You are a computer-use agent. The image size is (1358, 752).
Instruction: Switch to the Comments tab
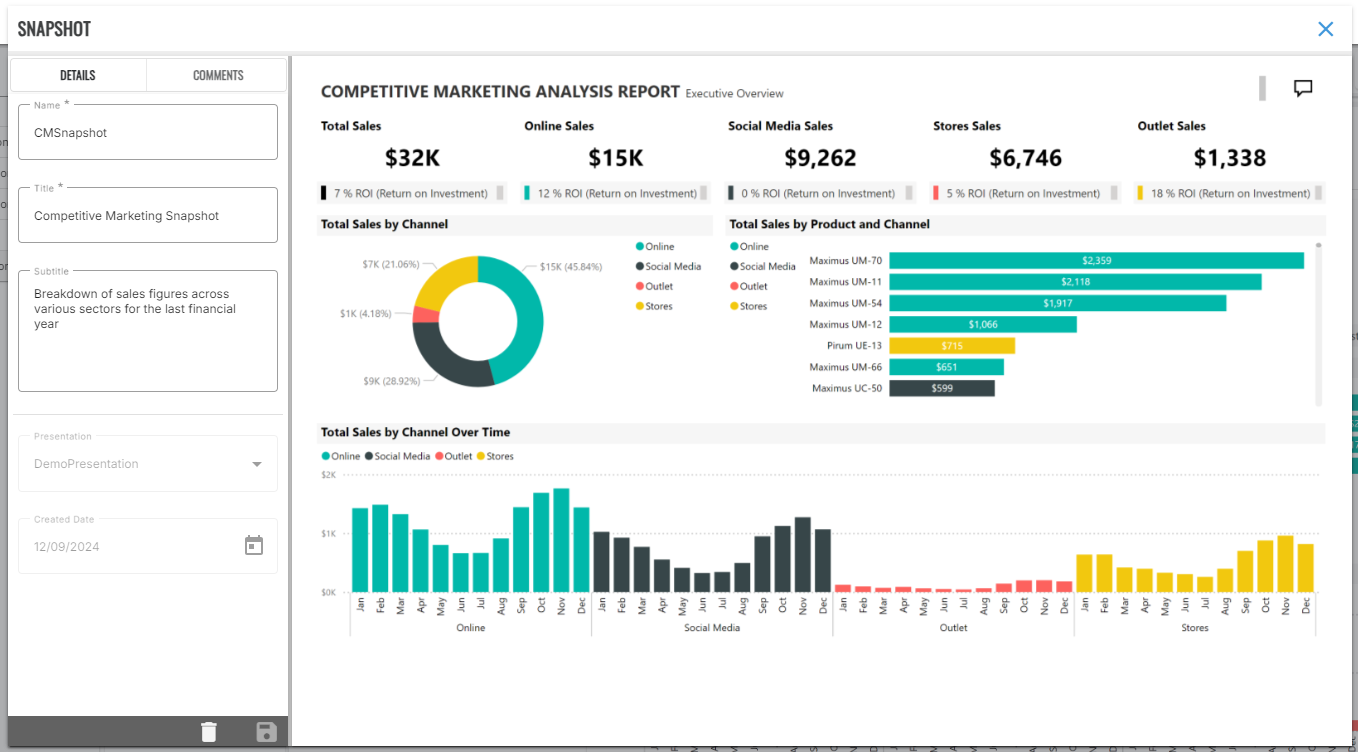(218, 75)
